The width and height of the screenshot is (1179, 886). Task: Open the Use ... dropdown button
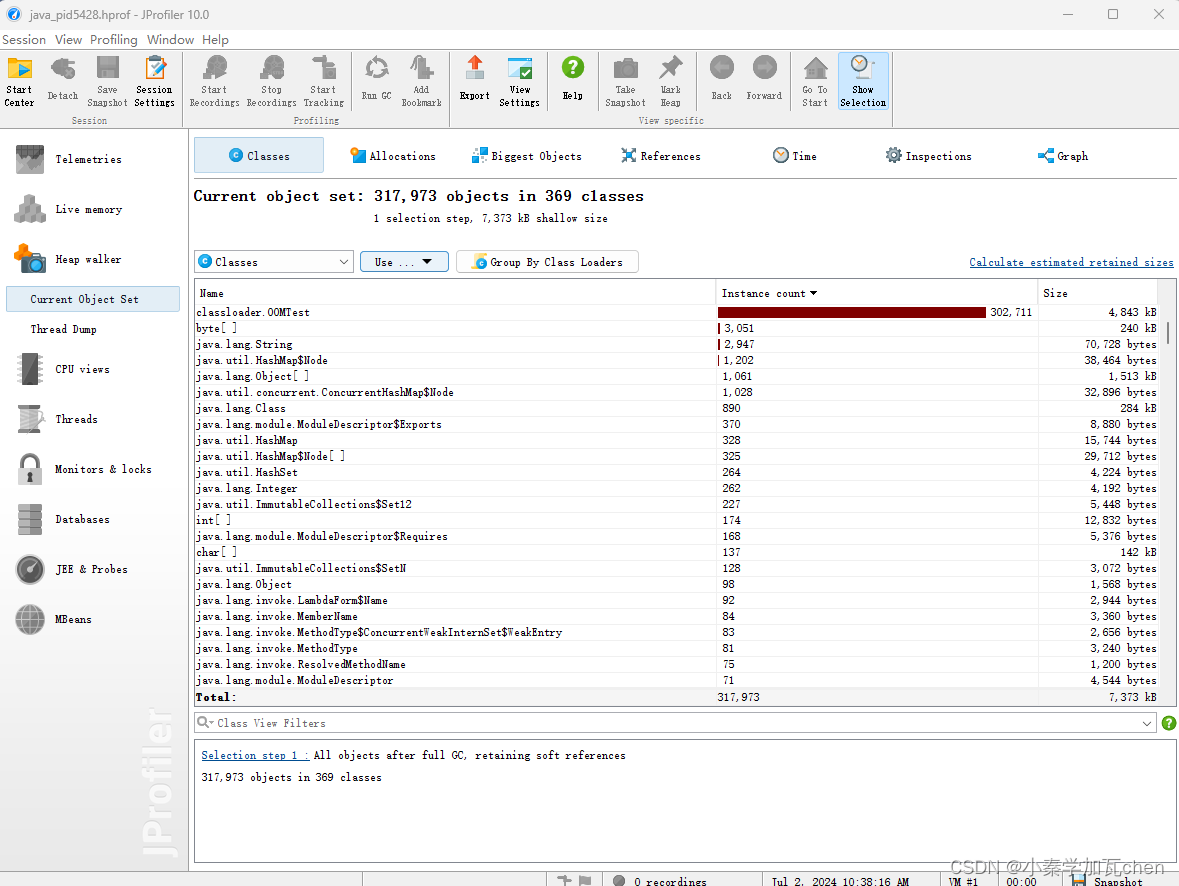[x=404, y=262]
